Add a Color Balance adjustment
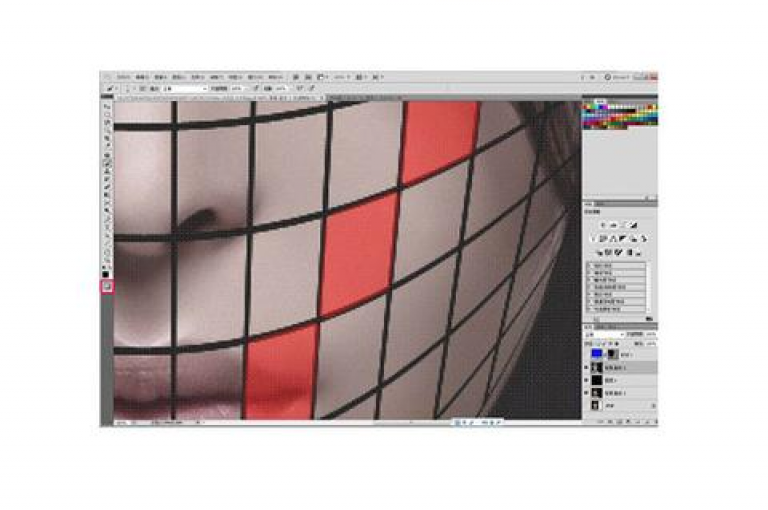The image size is (768, 510). click(x=612, y=238)
